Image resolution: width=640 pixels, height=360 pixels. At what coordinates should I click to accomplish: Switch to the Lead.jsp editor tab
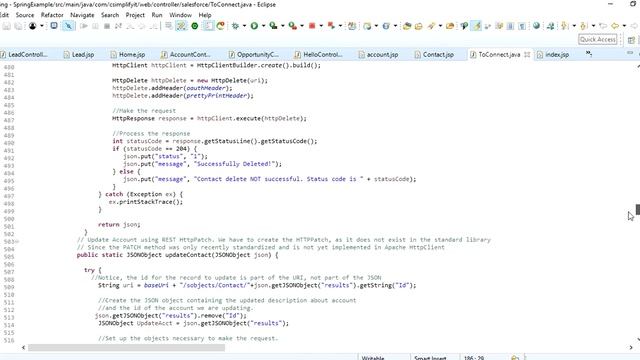tap(79, 54)
